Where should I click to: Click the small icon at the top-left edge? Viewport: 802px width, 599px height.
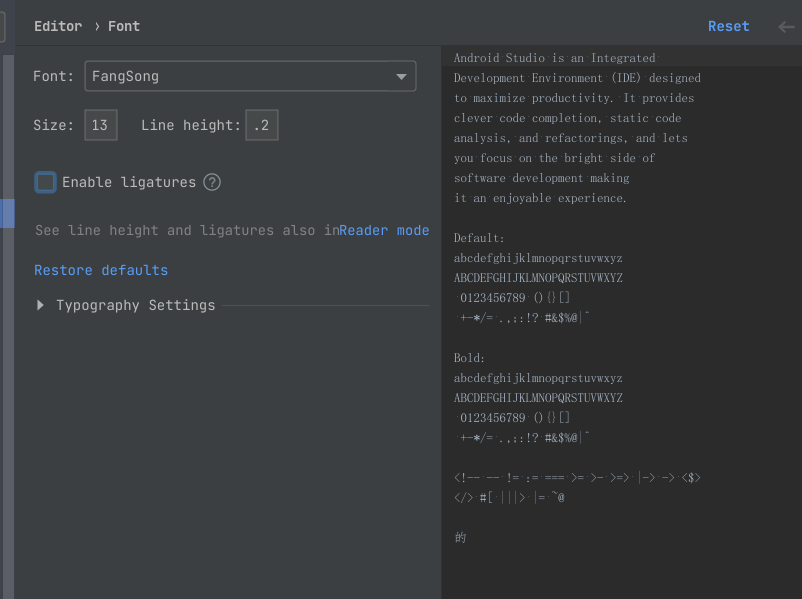pos(3,27)
